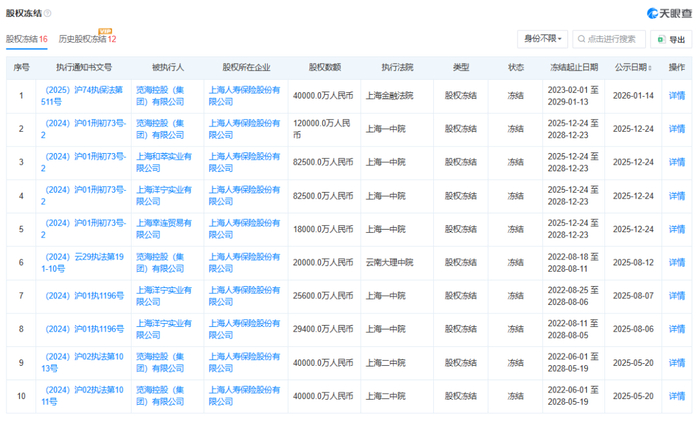Open 详情 for row 2
The width and height of the screenshot is (700, 421).
677,129
